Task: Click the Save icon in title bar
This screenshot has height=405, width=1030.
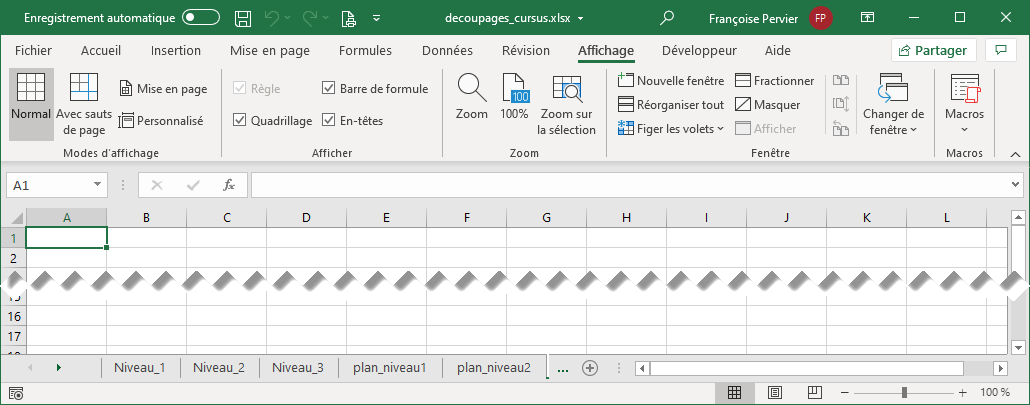Action: point(243,18)
